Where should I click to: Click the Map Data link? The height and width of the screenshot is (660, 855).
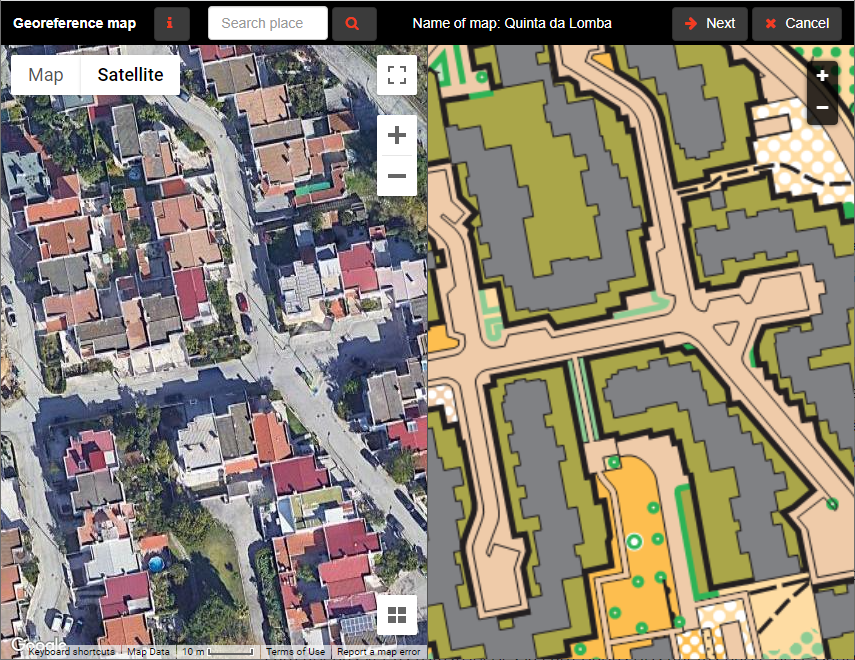point(148,652)
